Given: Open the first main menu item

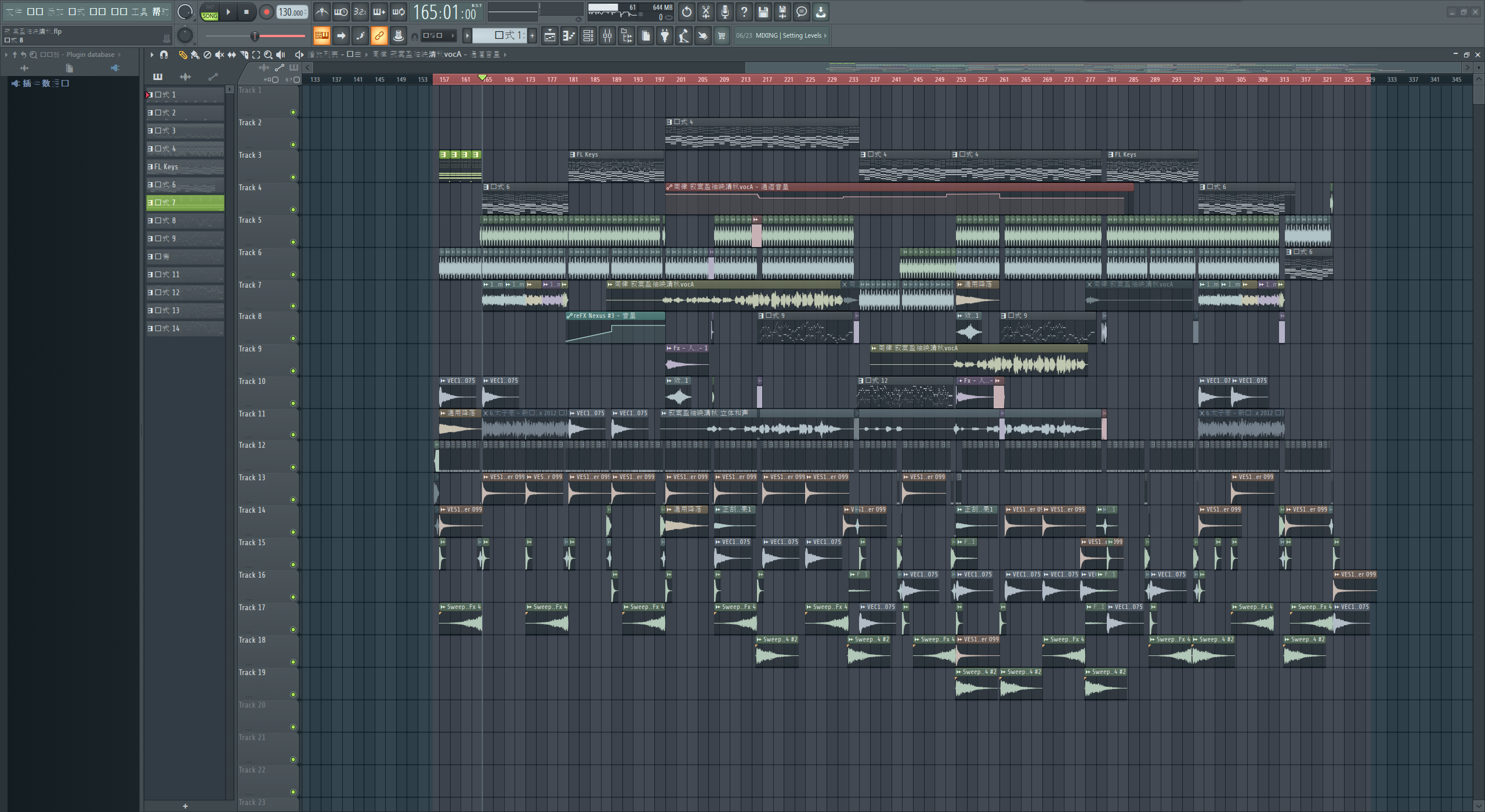Looking at the screenshot, I should tap(13, 12).
